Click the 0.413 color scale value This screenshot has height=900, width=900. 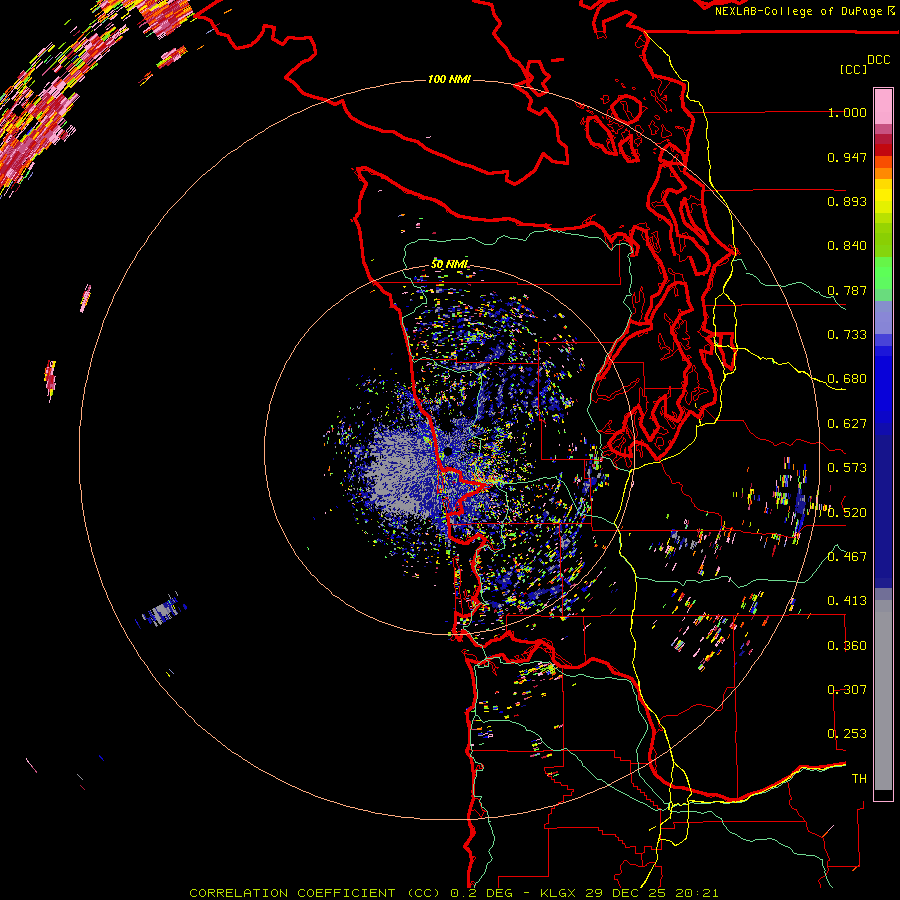[847, 601]
